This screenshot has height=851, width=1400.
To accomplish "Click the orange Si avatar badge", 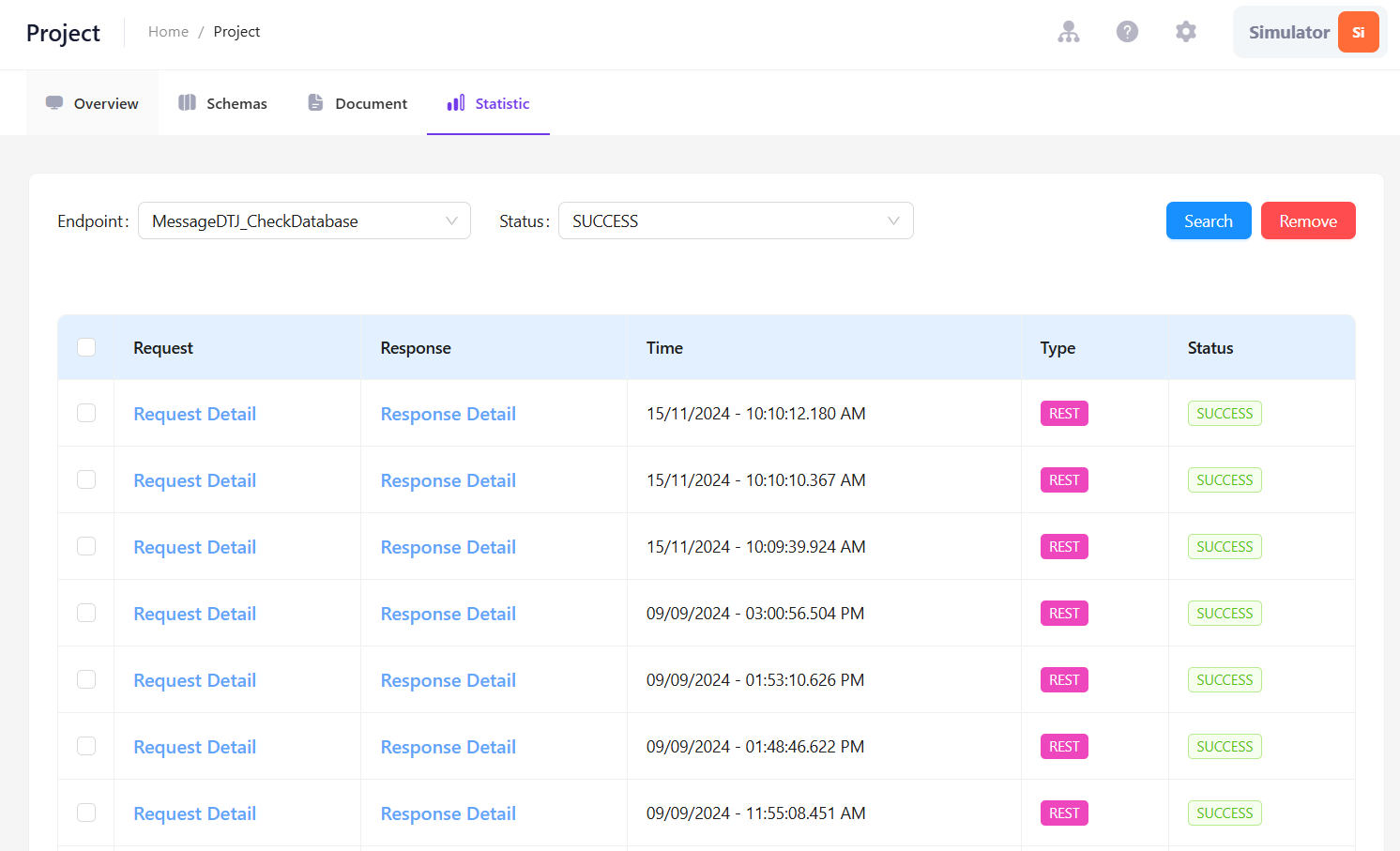I will pos(1358,32).
